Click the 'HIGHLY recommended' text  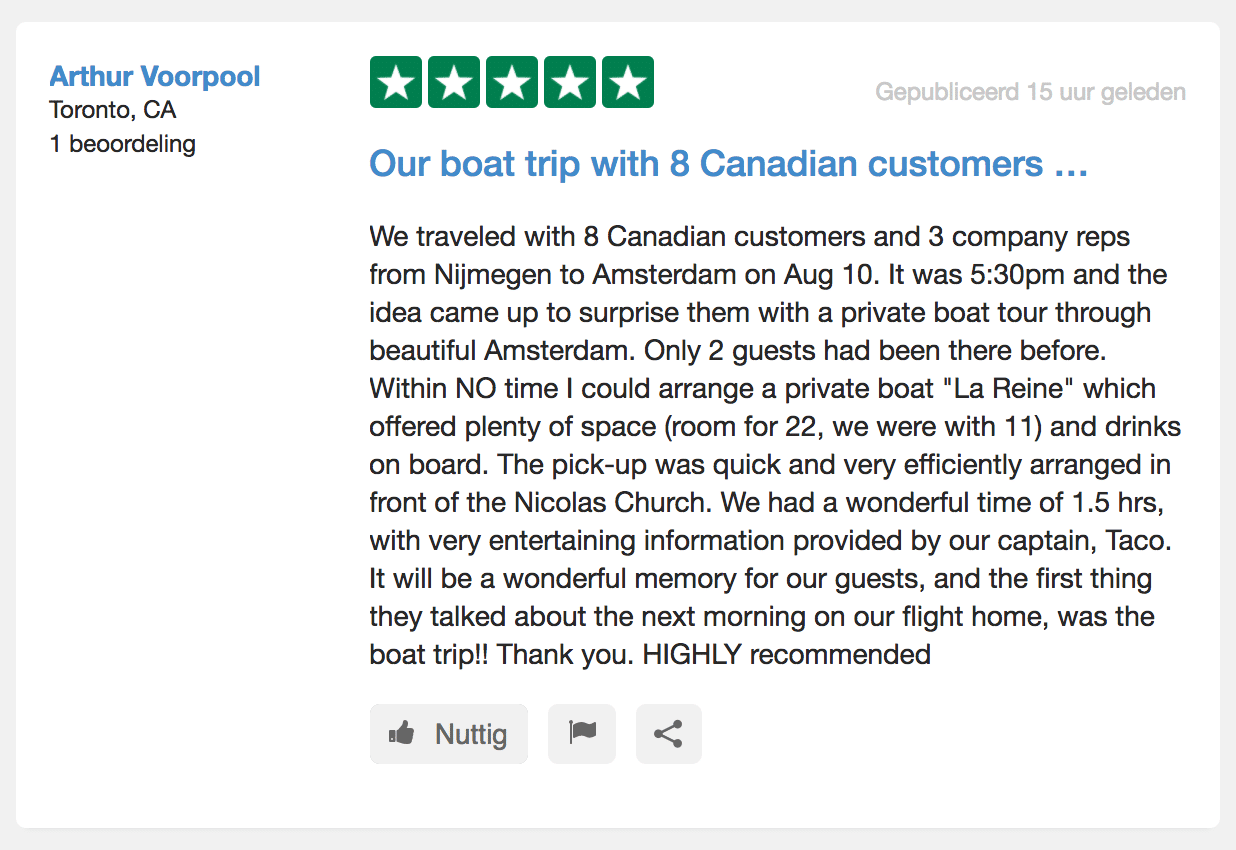(x=786, y=655)
